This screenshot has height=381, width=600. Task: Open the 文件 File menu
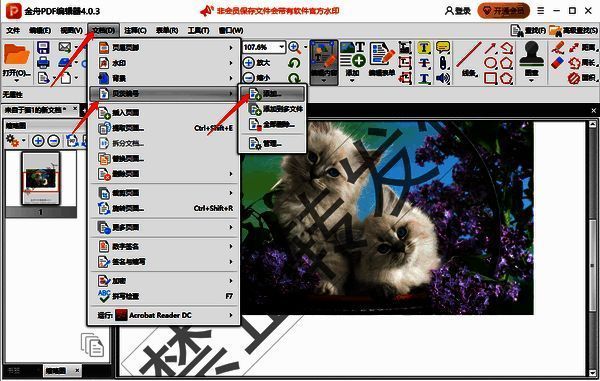13,30
